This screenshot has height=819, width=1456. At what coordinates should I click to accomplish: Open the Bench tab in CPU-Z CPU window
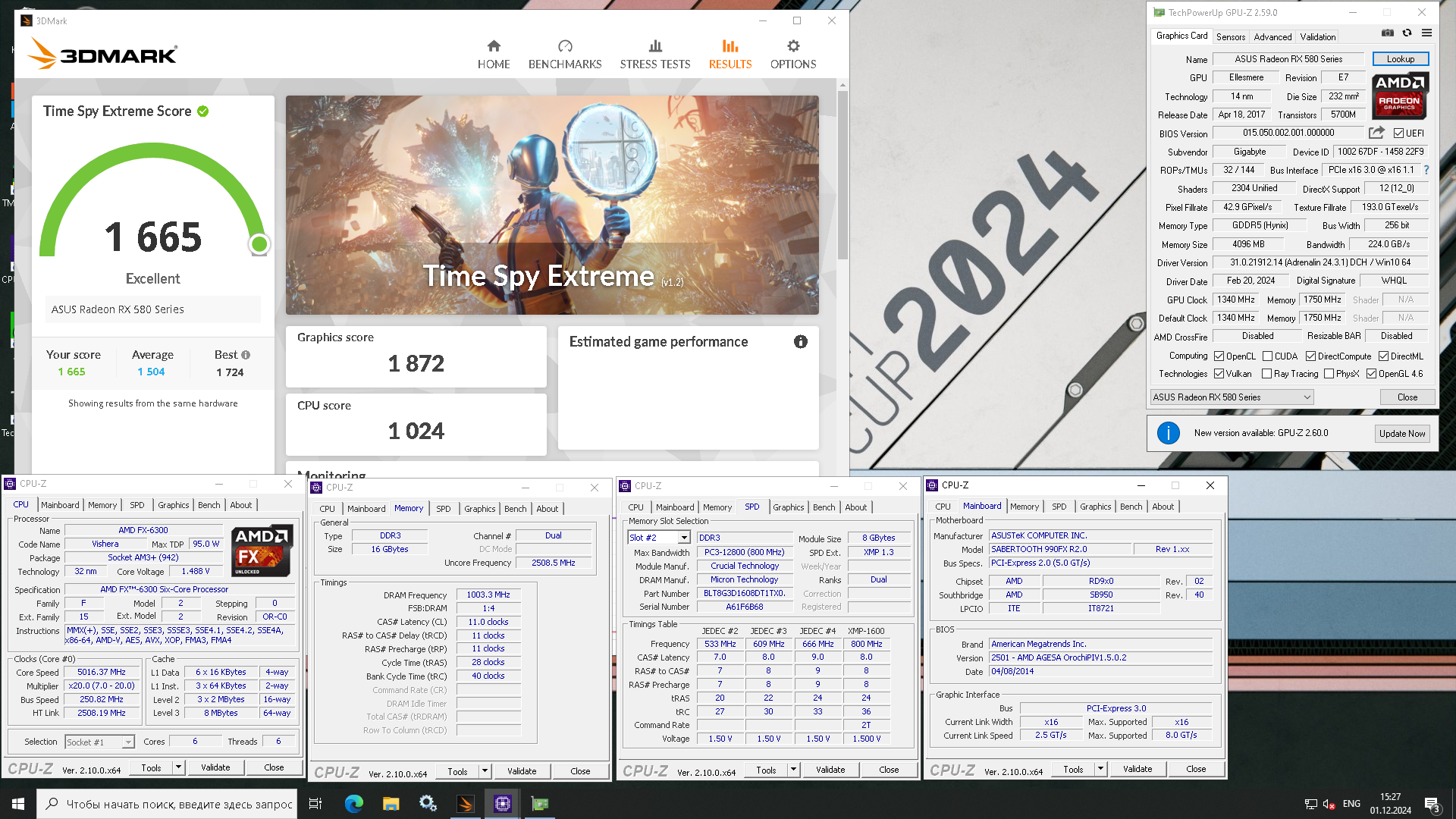(x=209, y=505)
